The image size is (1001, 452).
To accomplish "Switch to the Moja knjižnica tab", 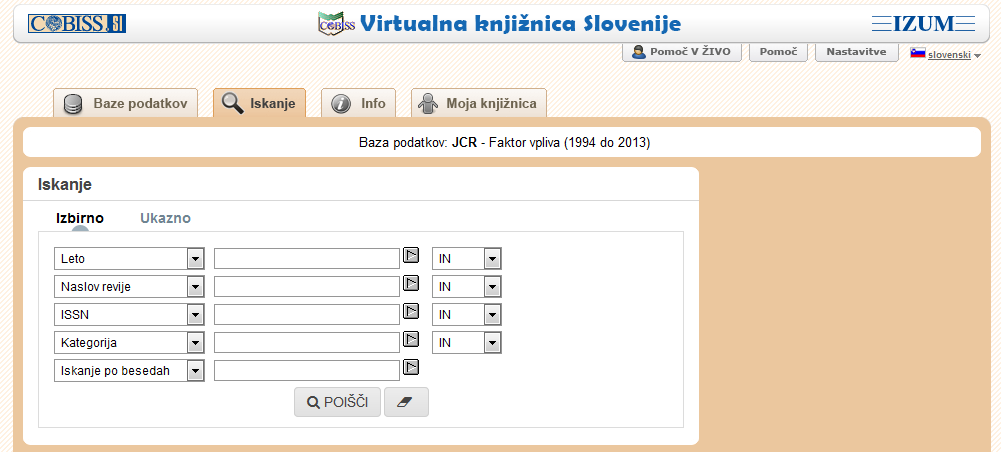I will click(x=479, y=103).
